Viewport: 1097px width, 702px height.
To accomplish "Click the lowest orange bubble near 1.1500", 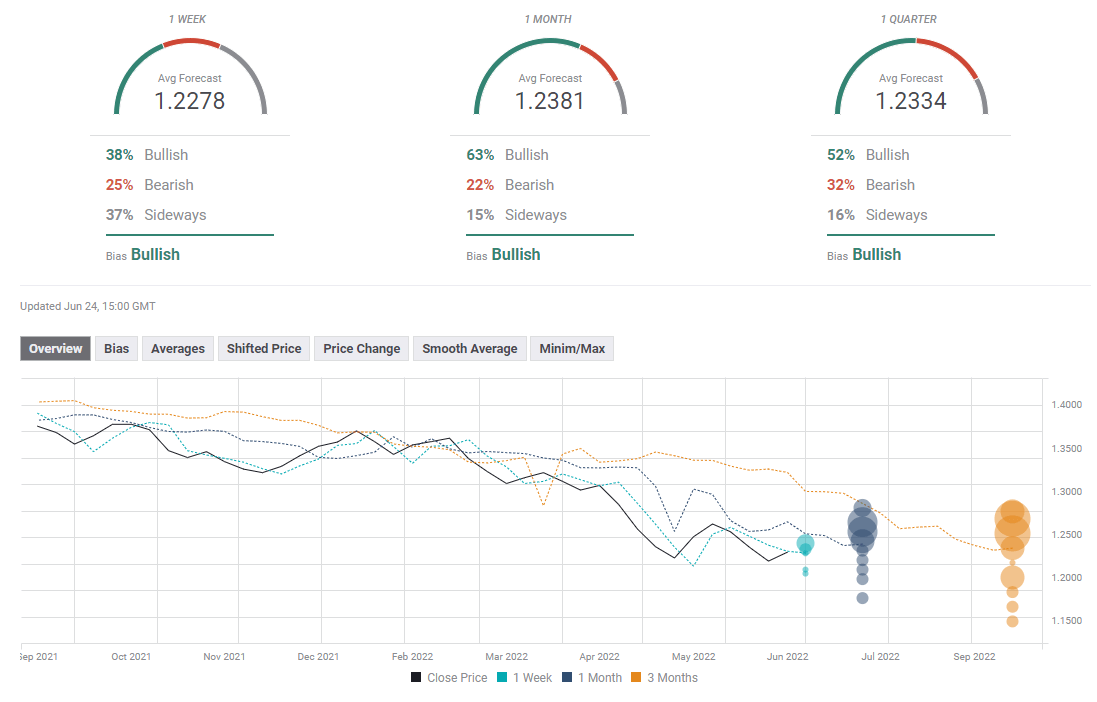I will point(1012,621).
